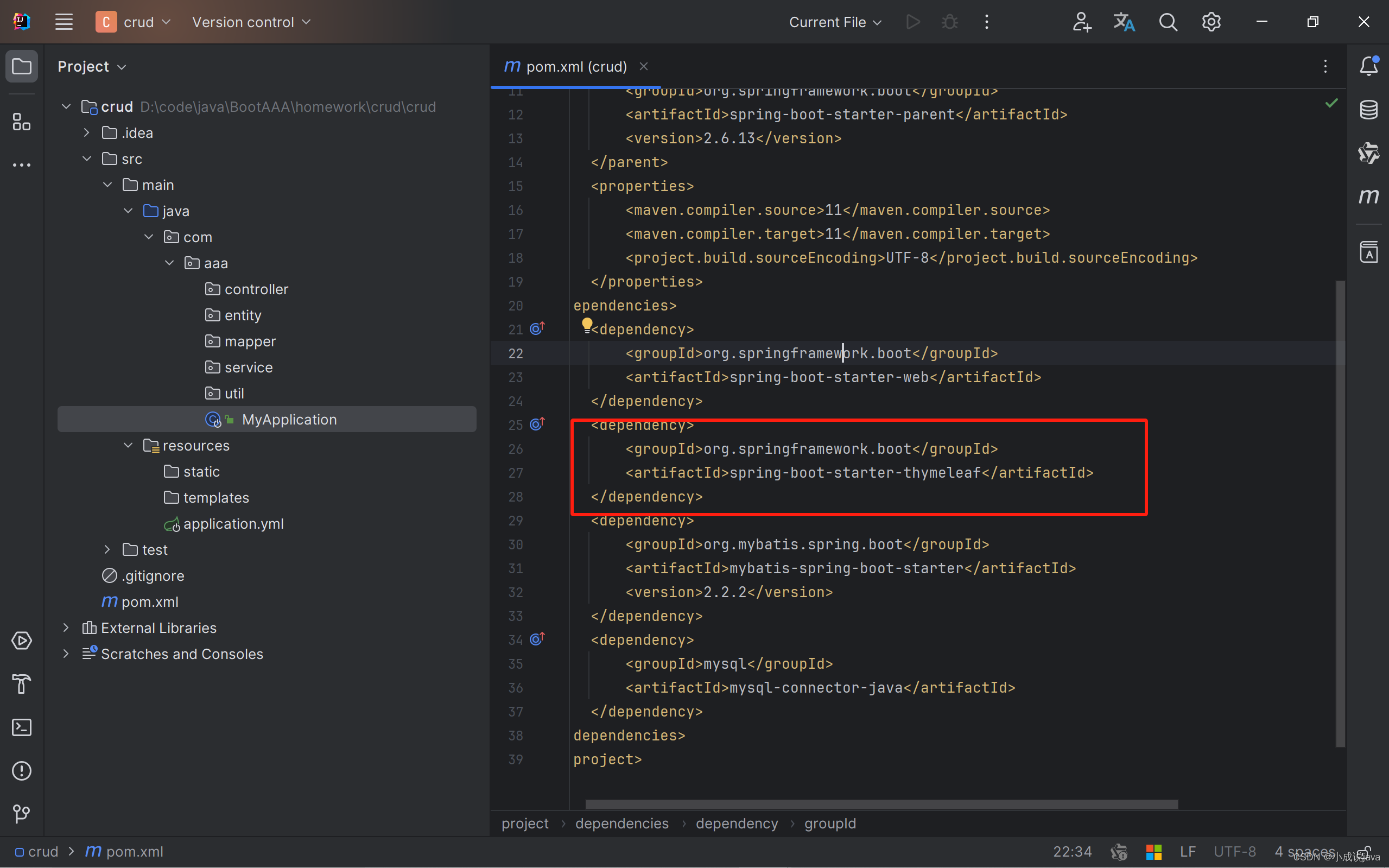Viewport: 1389px width, 868px height.
Task: Open Search Everywhere magnifier icon
Action: (x=1168, y=22)
